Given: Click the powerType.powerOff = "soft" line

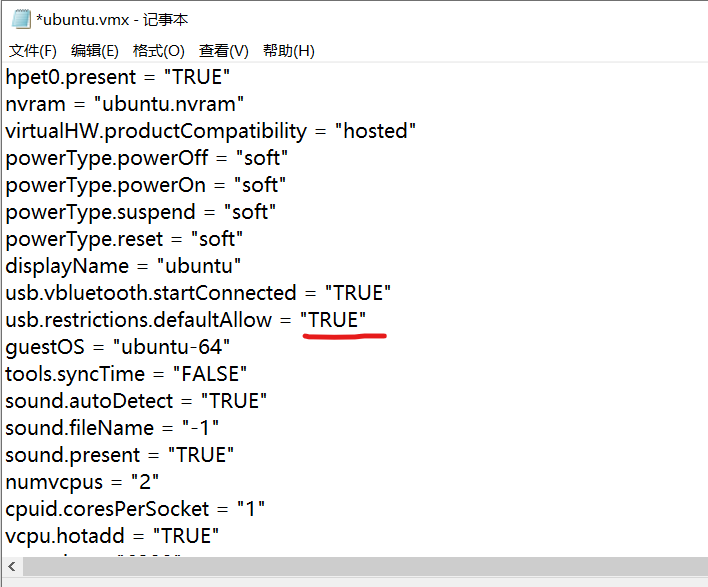Looking at the screenshot, I should click(147, 158).
